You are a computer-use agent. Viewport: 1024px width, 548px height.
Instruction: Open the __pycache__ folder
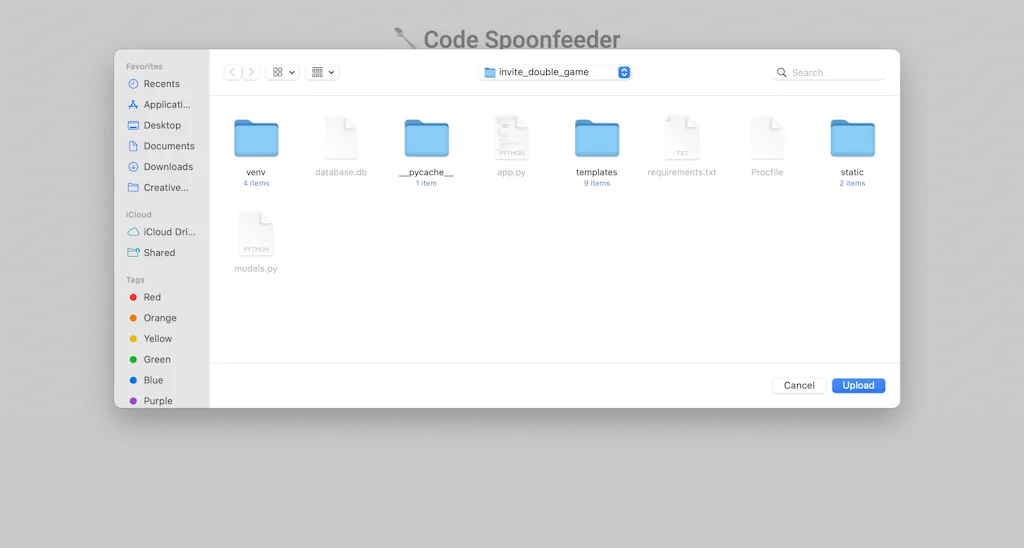426,138
